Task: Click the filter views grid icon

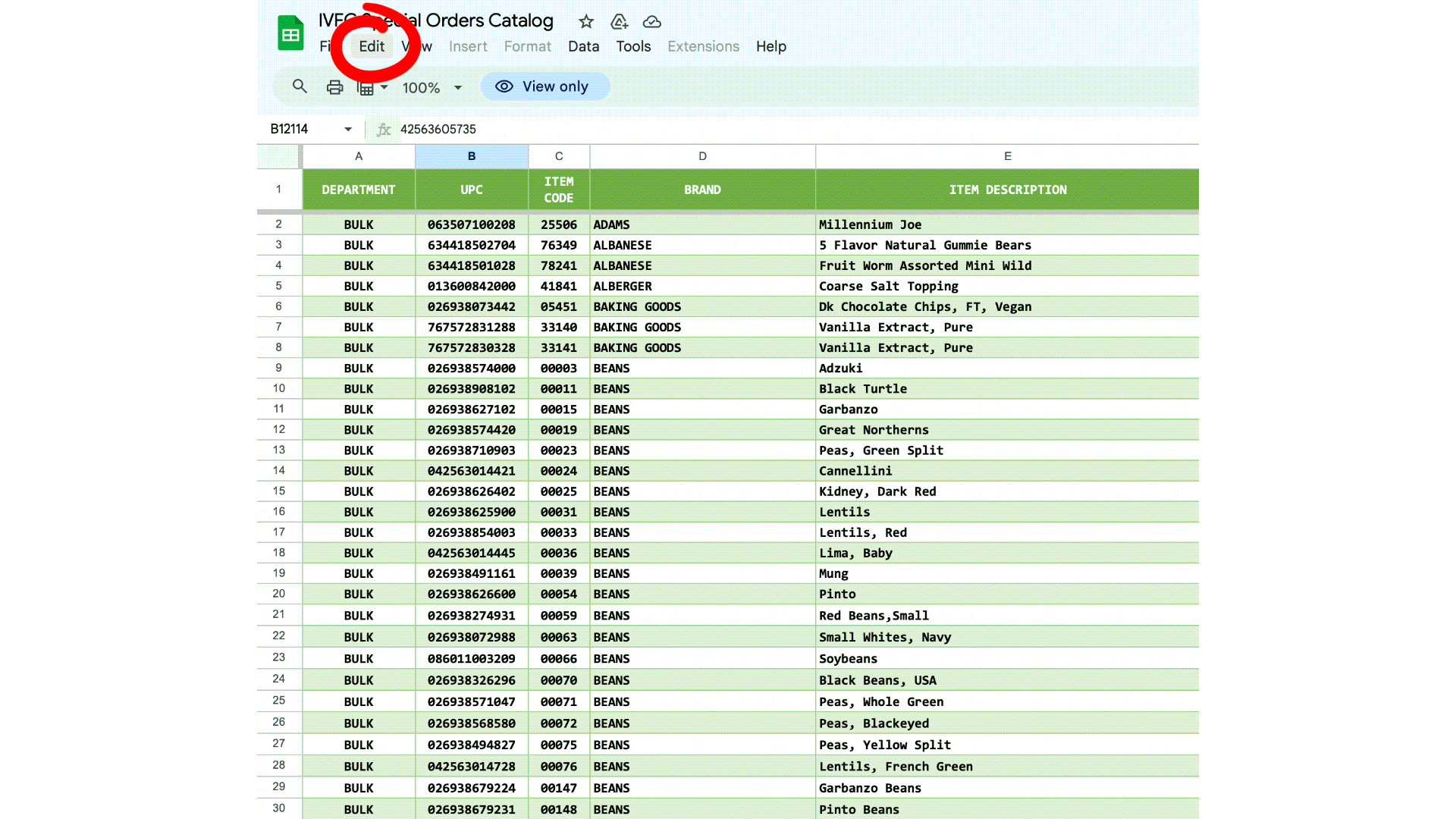Action: click(x=365, y=86)
